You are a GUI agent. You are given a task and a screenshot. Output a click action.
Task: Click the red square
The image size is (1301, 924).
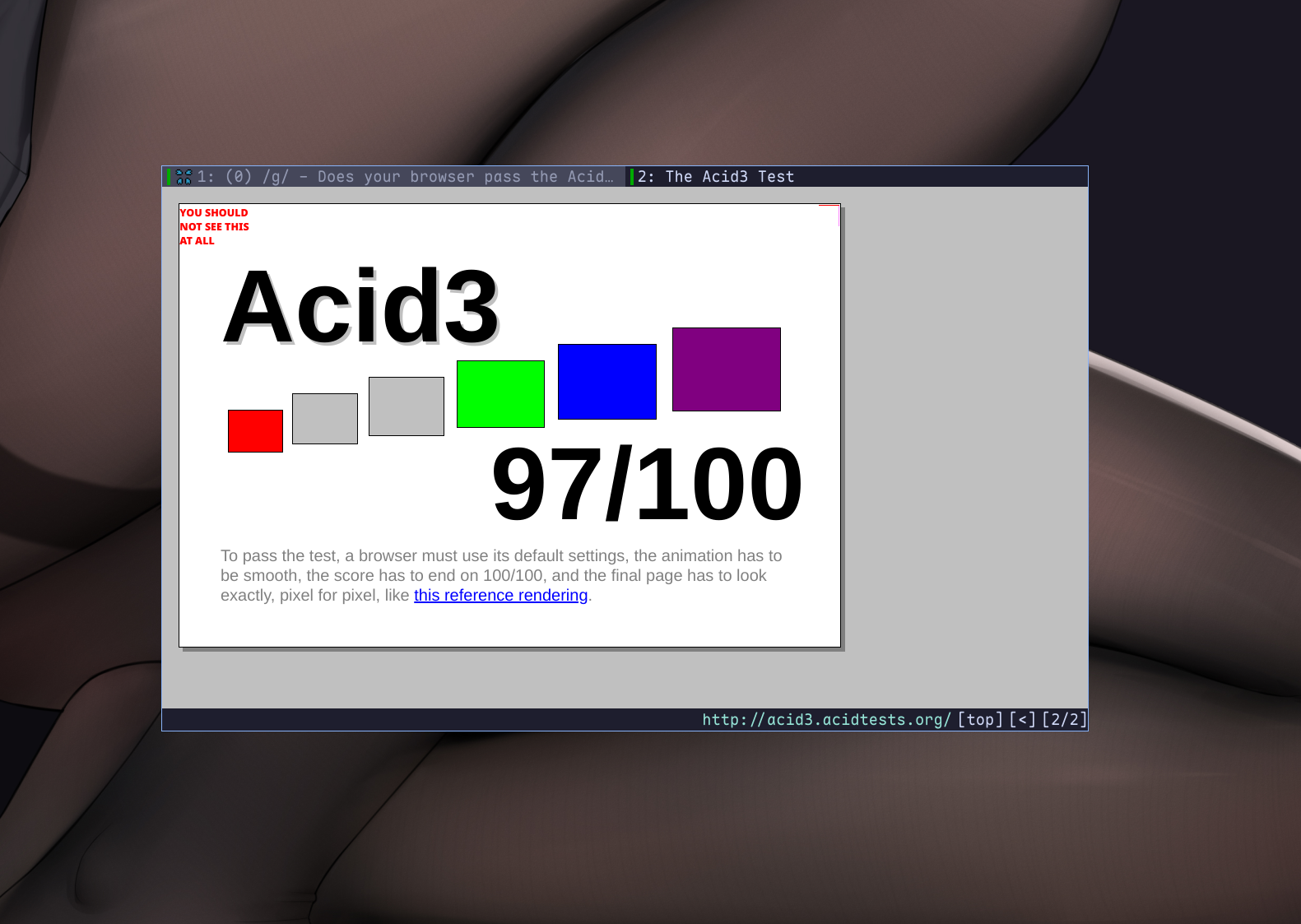pos(255,431)
